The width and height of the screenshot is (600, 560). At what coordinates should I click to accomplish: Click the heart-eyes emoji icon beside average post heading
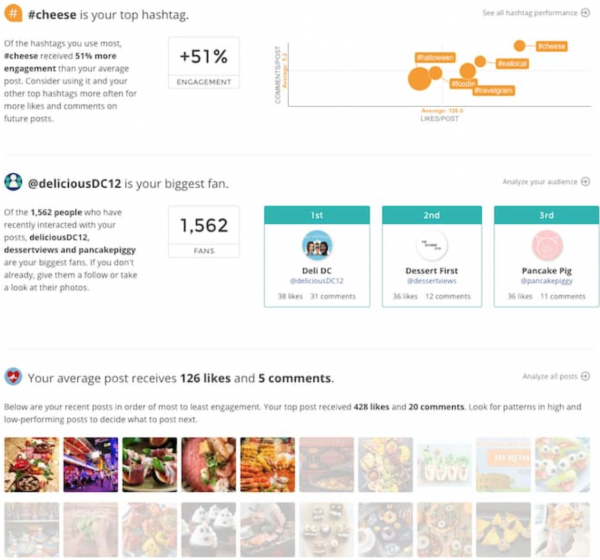[x=14, y=378]
